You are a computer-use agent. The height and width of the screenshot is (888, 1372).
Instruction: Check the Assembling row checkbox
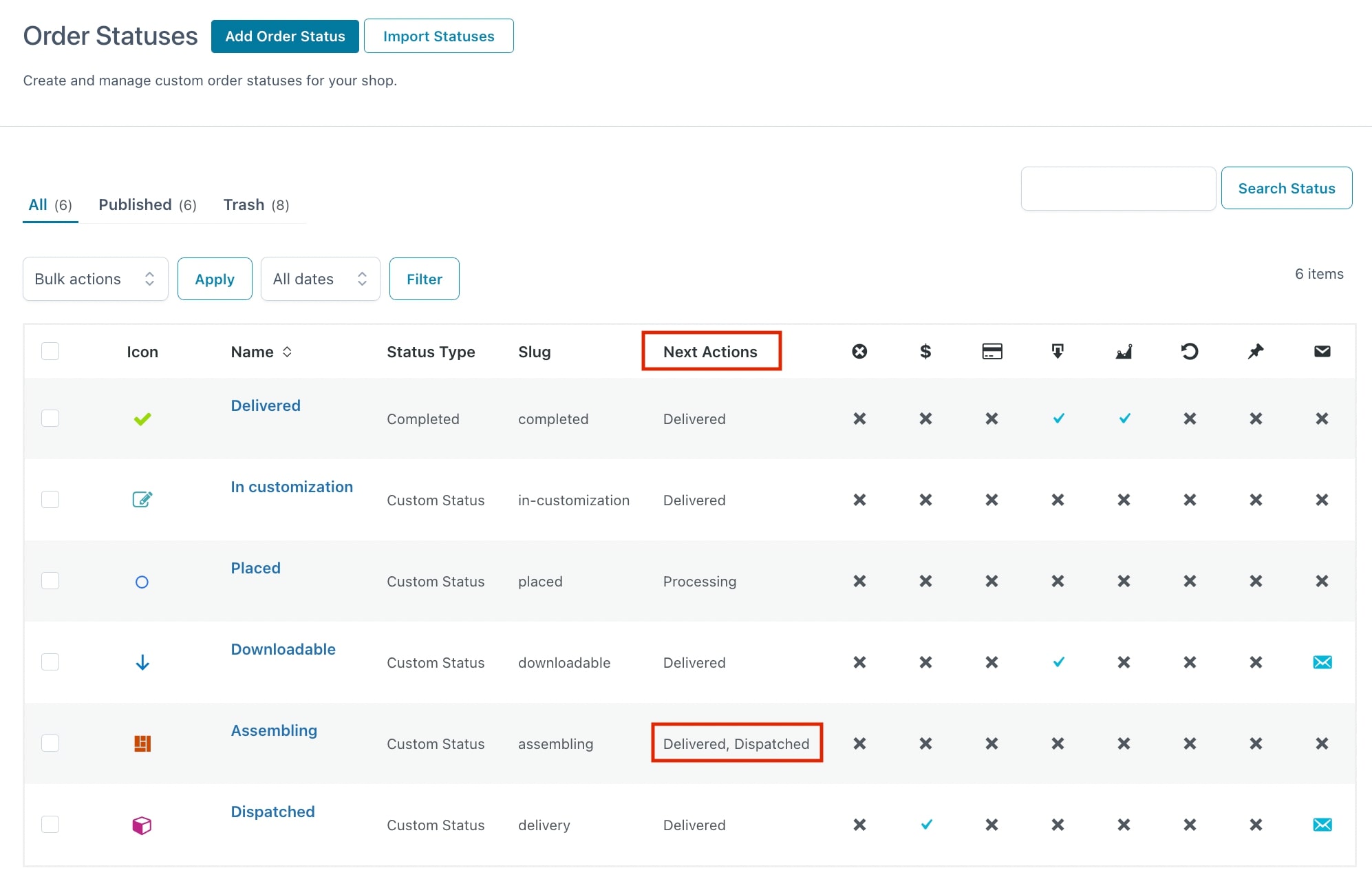click(50, 743)
